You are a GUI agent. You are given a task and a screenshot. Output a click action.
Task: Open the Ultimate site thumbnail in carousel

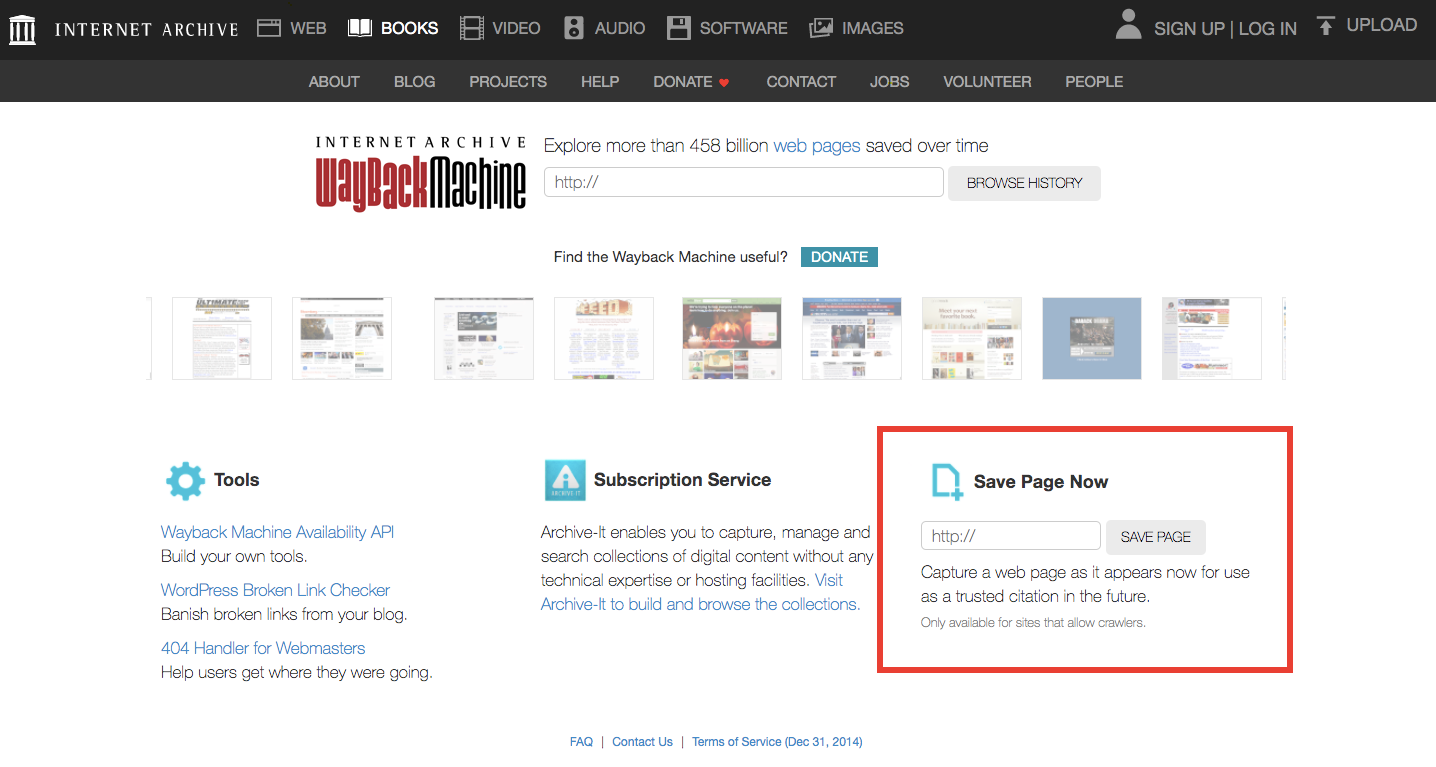pyautogui.click(x=222, y=338)
